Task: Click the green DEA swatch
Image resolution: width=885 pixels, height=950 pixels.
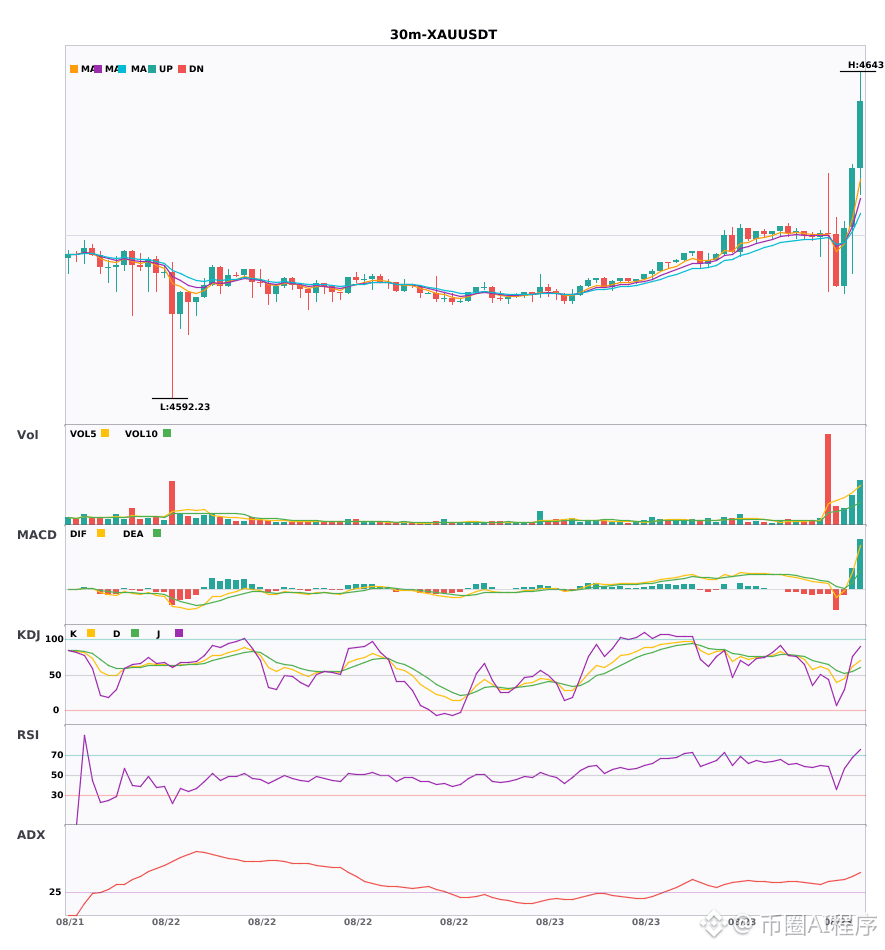Action: (x=157, y=533)
